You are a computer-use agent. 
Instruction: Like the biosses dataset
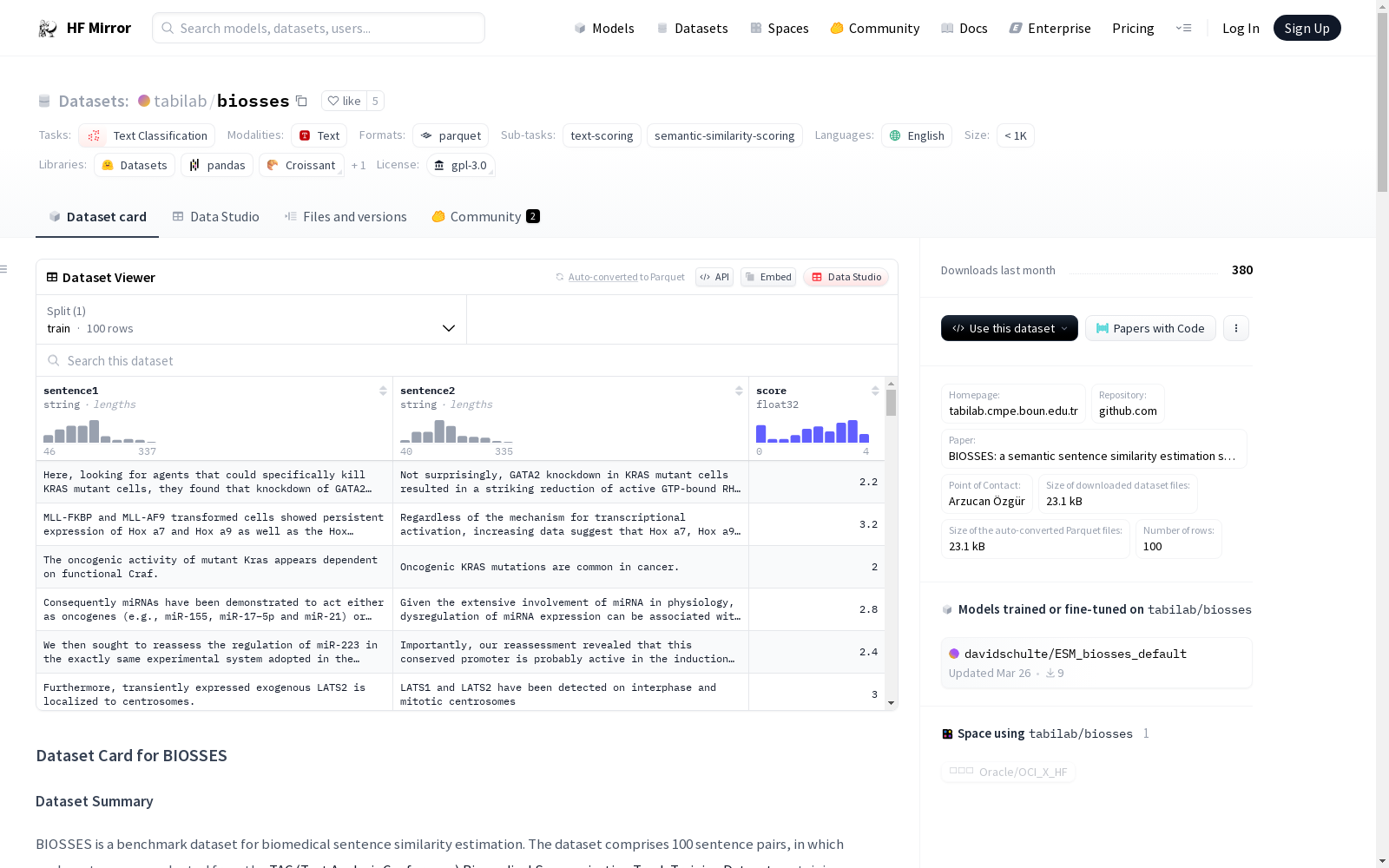point(345,101)
